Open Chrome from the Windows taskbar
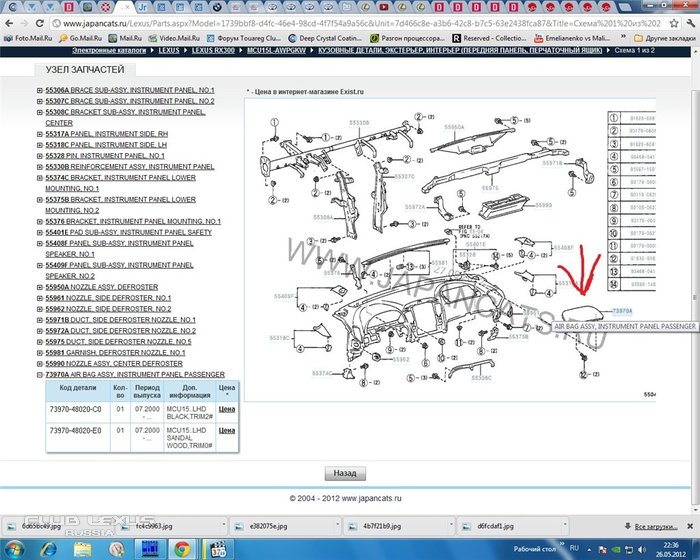Viewport: 700px width, 560px height. (x=182, y=549)
